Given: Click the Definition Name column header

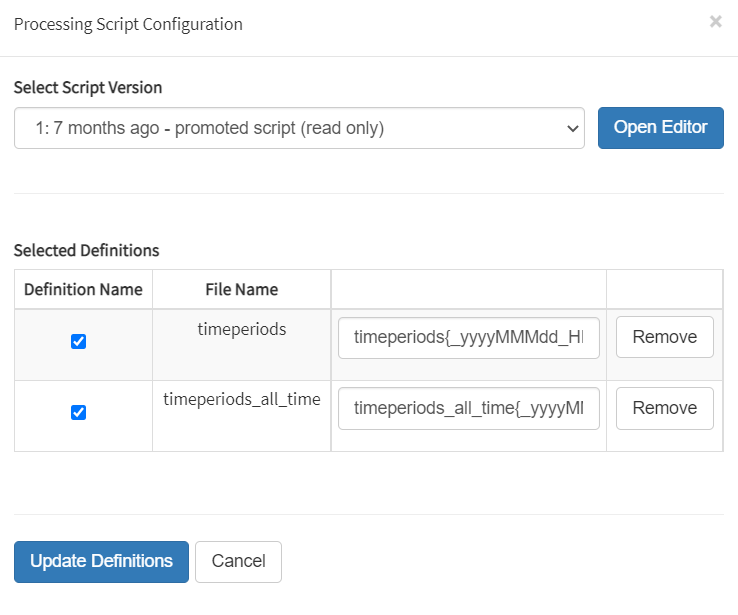Looking at the screenshot, I should coord(83,289).
